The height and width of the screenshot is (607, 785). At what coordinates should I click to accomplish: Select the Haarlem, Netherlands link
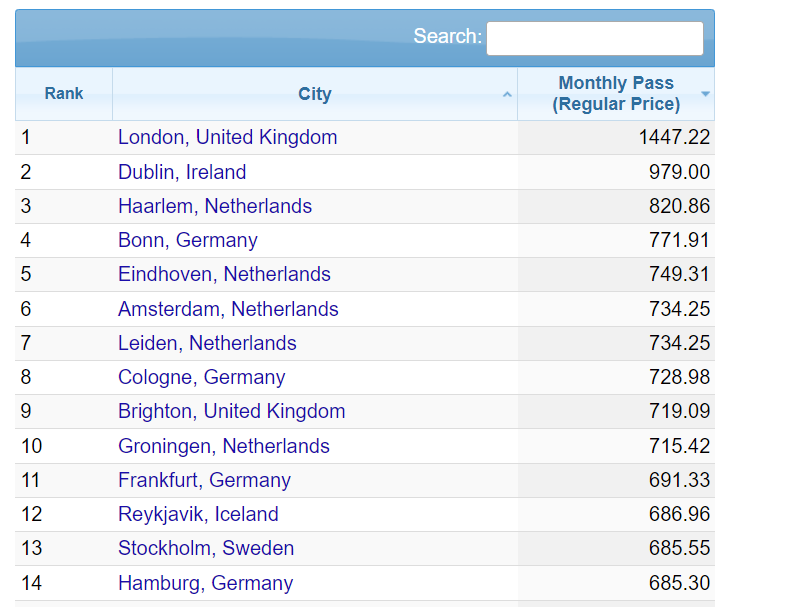[x=215, y=206]
